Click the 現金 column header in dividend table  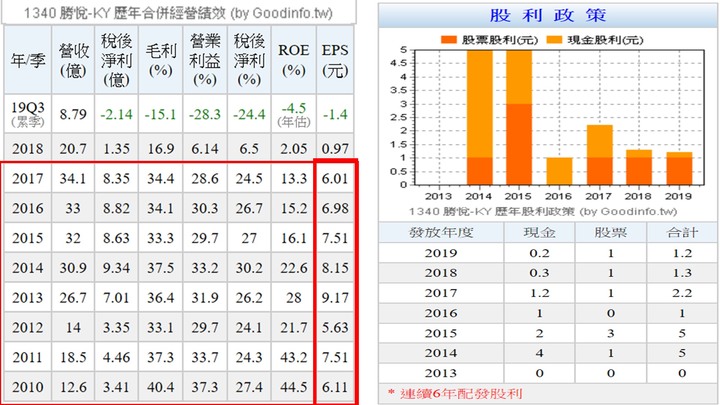pyautogui.click(x=540, y=233)
